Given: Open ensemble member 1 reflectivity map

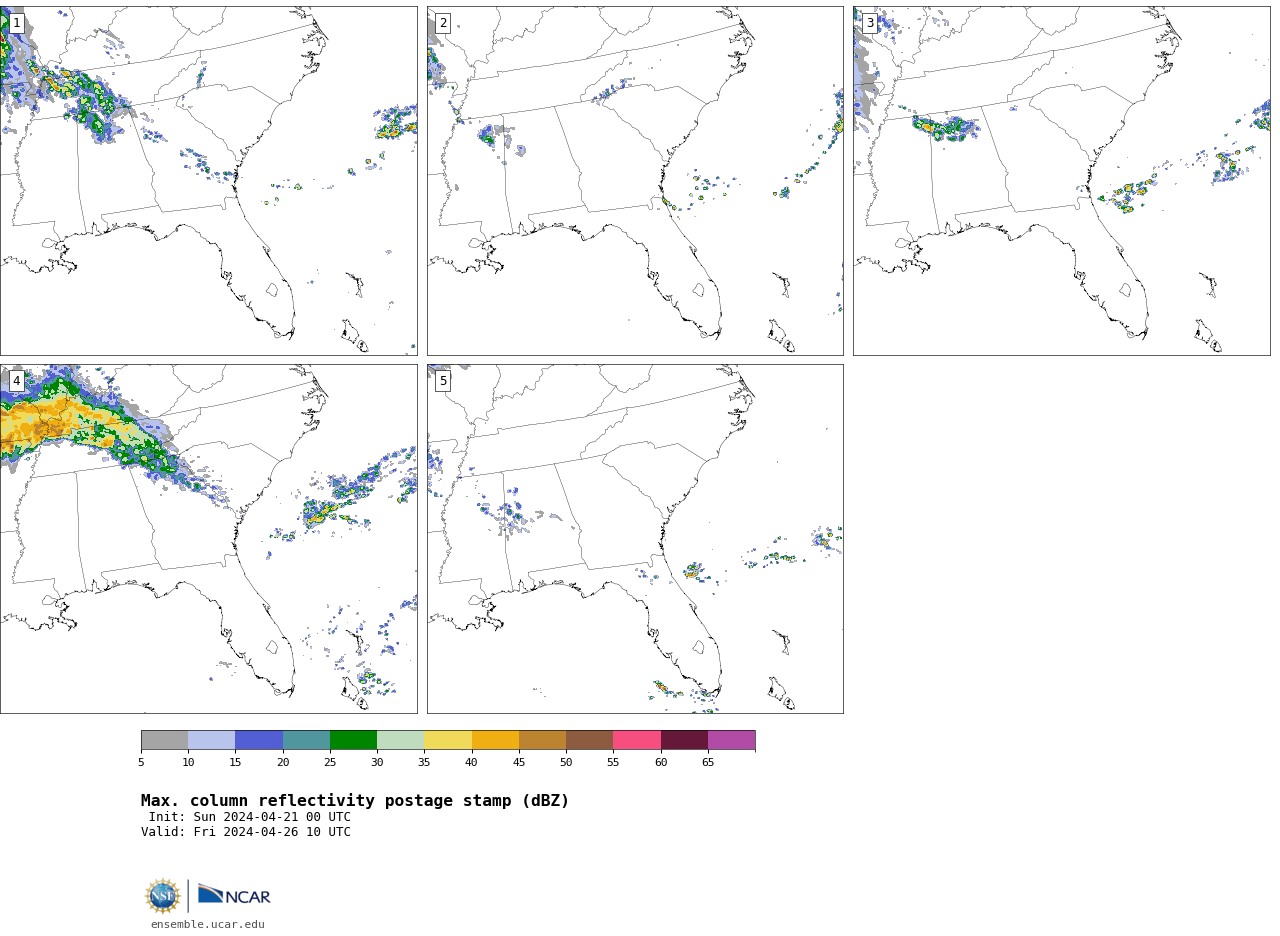Looking at the screenshot, I should pyautogui.click(x=208, y=180).
